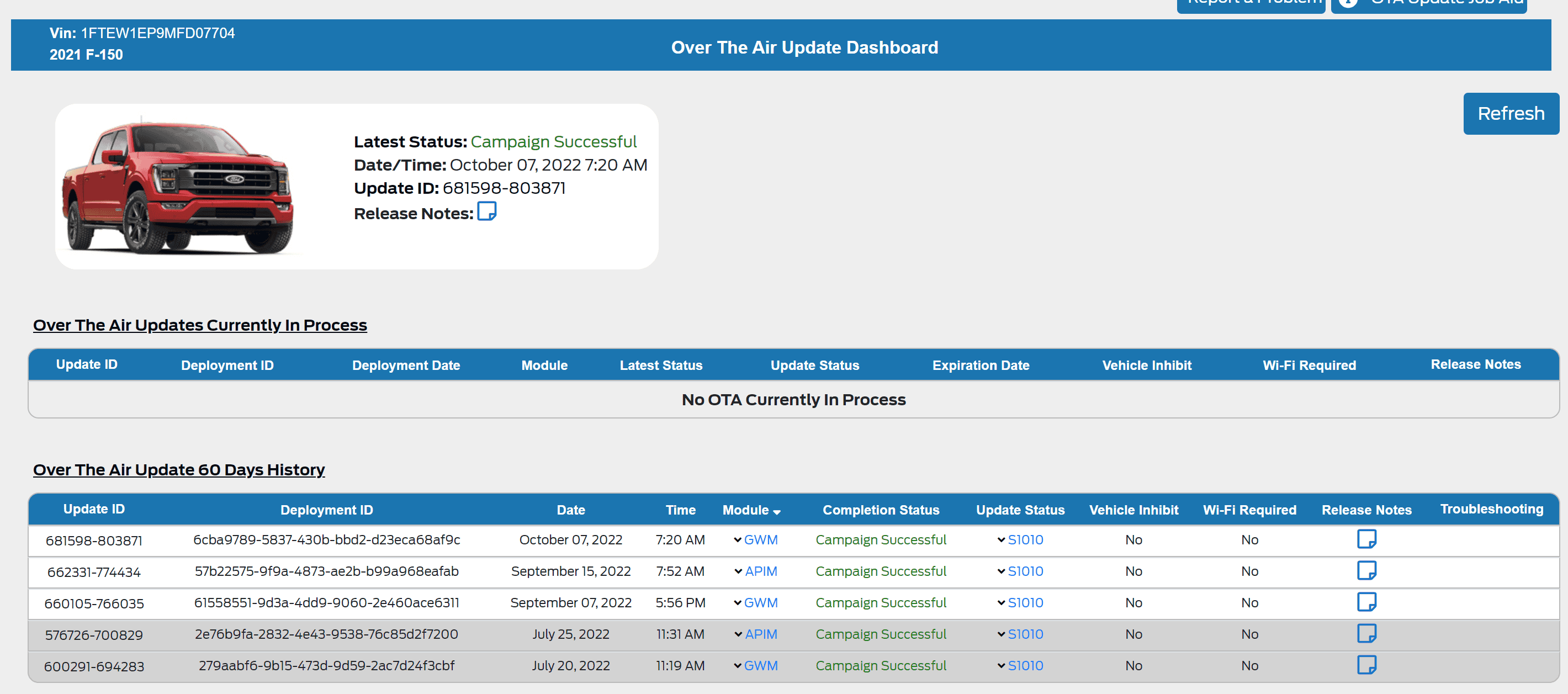The height and width of the screenshot is (694, 1568).
Task: Click Completion Status column header
Action: (x=880, y=510)
